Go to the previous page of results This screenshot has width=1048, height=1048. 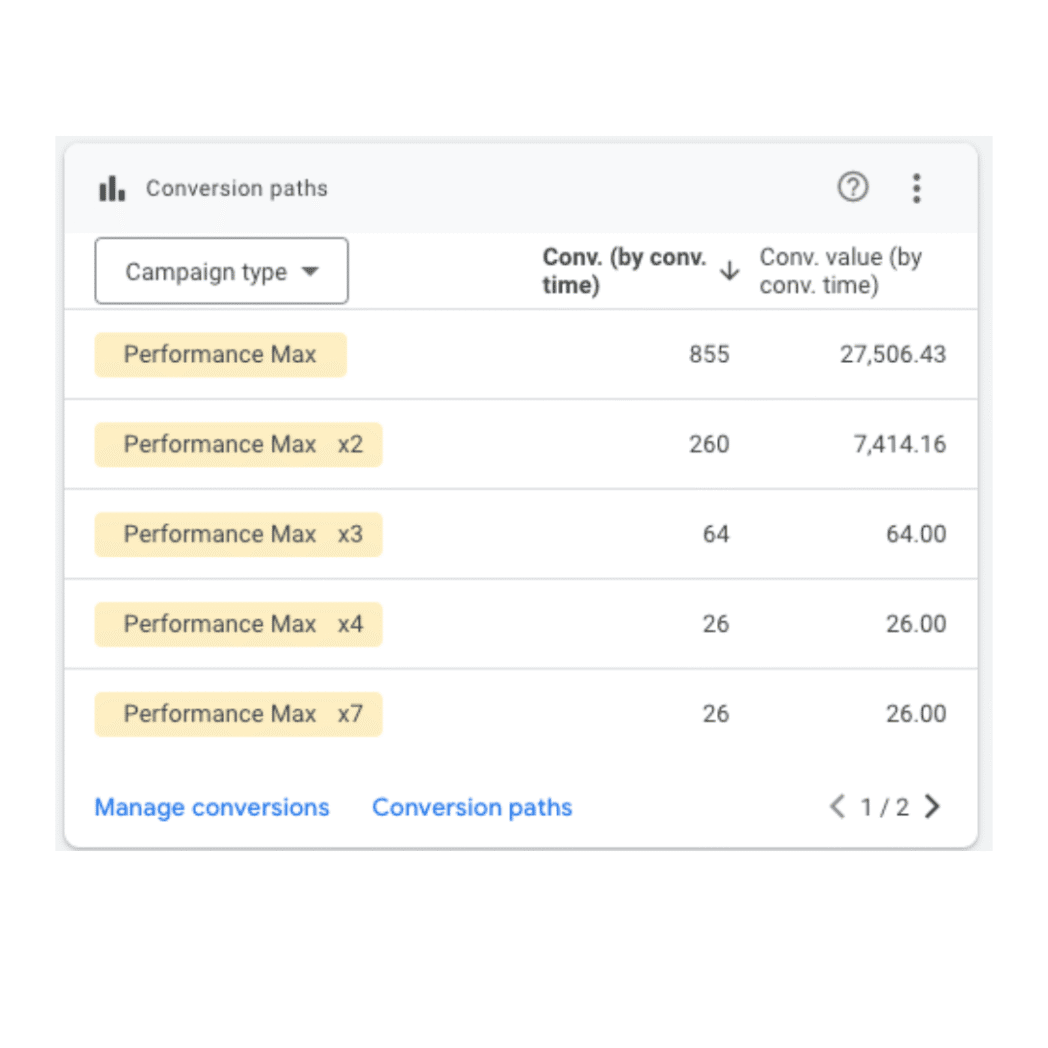tap(838, 807)
